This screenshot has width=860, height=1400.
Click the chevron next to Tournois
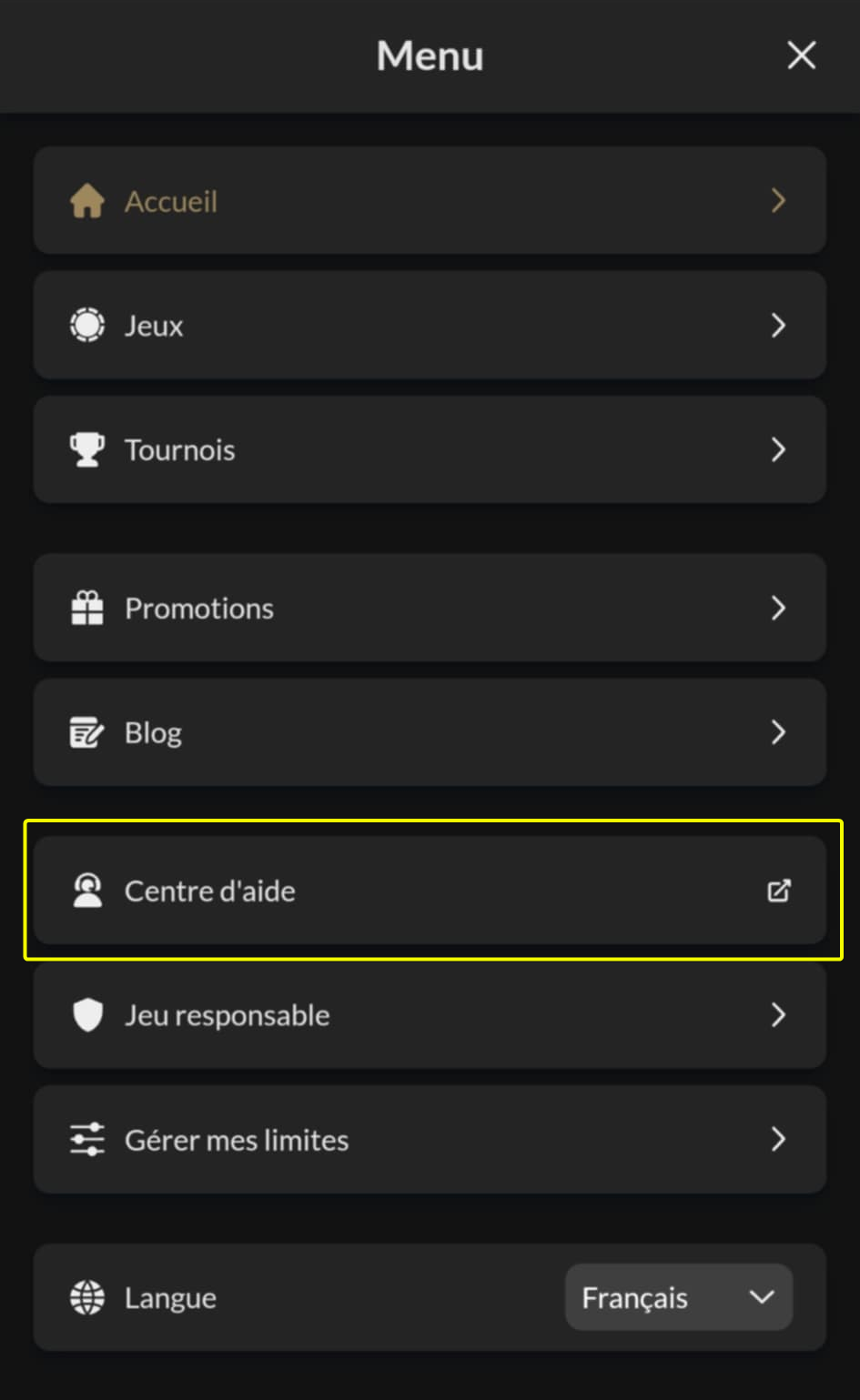pyautogui.click(x=778, y=449)
